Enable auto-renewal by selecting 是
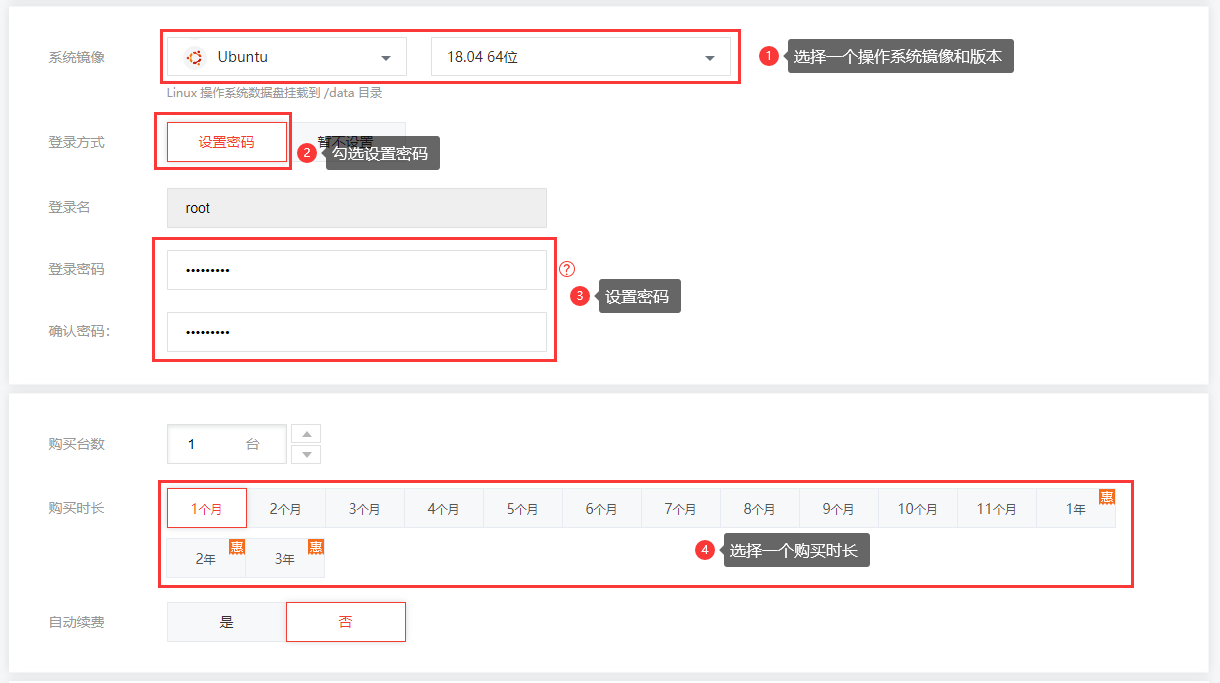 (x=226, y=622)
